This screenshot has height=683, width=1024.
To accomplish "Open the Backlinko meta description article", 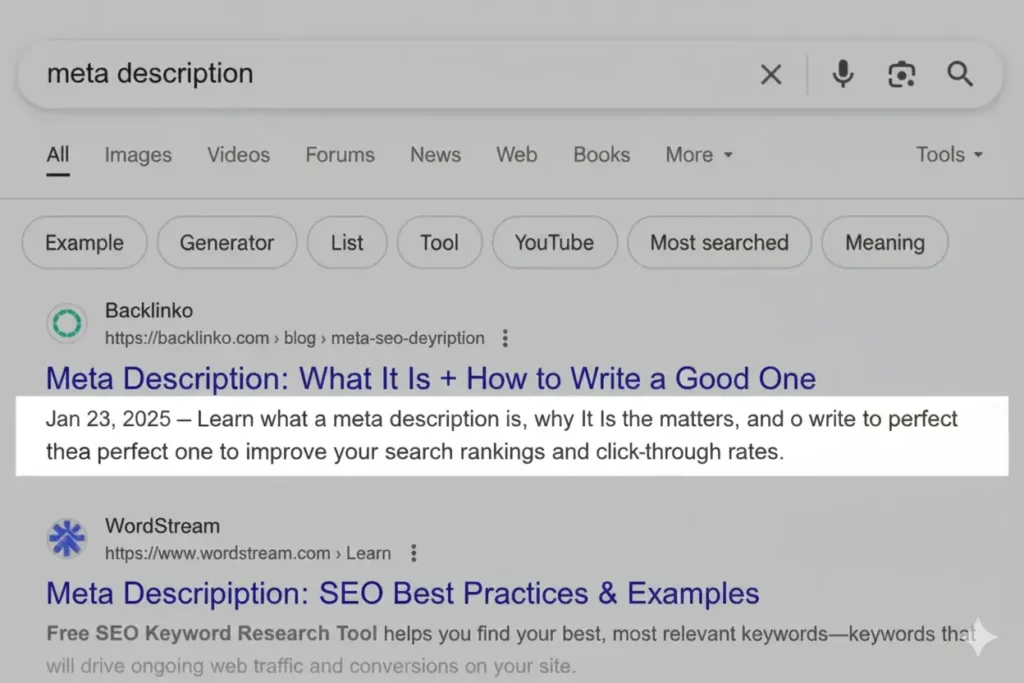I will tap(429, 379).
